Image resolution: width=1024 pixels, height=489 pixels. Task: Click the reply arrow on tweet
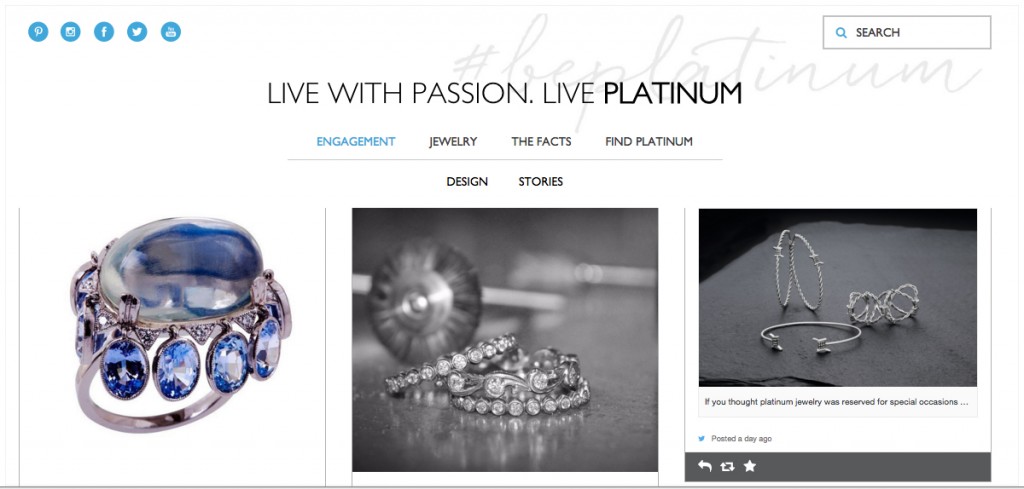[705, 466]
